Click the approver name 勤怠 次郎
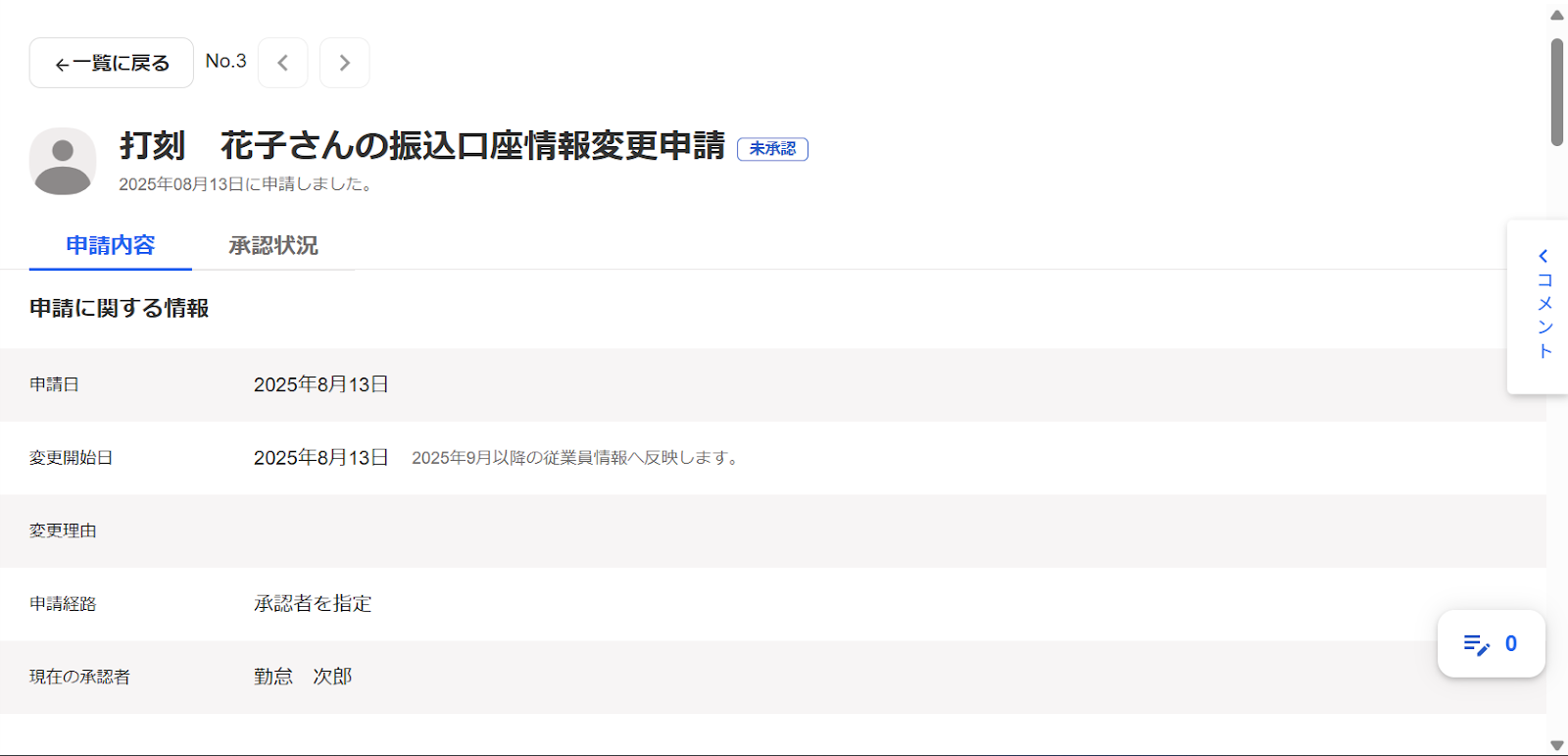The height and width of the screenshot is (756, 1568). pos(303,677)
